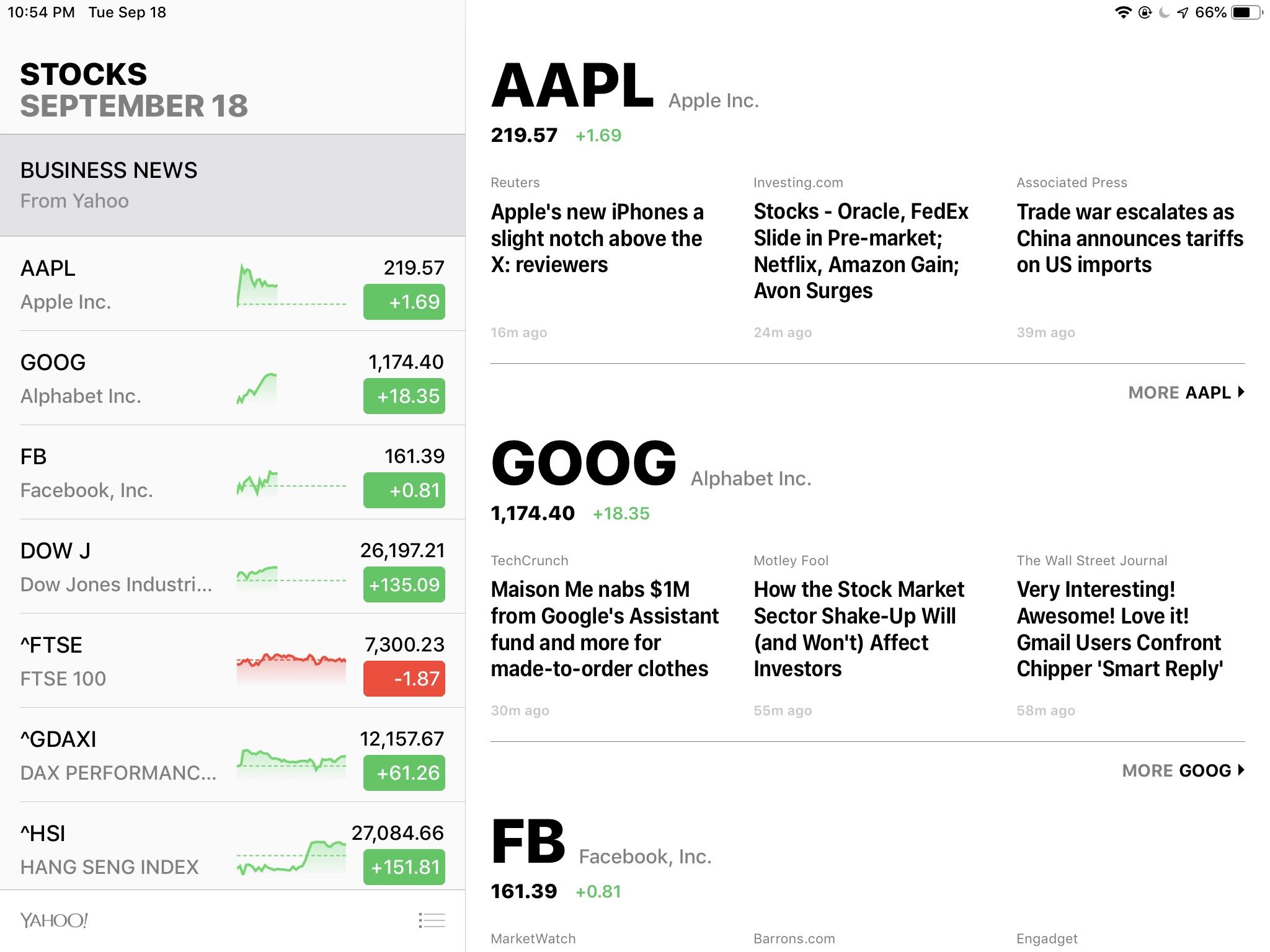
Task: Tap the battery icon in status bar
Action: (x=1247, y=12)
